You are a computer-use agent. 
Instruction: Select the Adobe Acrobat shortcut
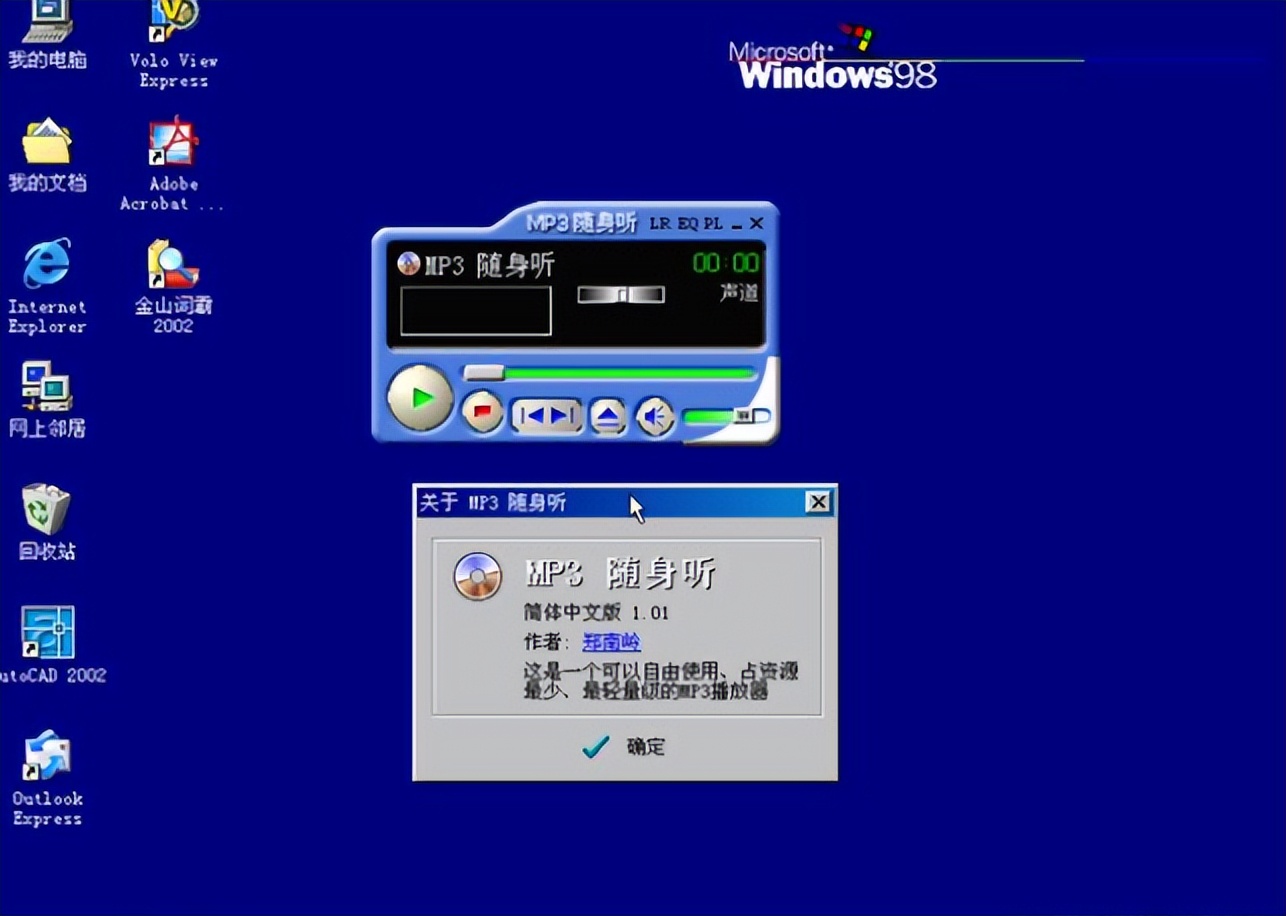(x=173, y=165)
